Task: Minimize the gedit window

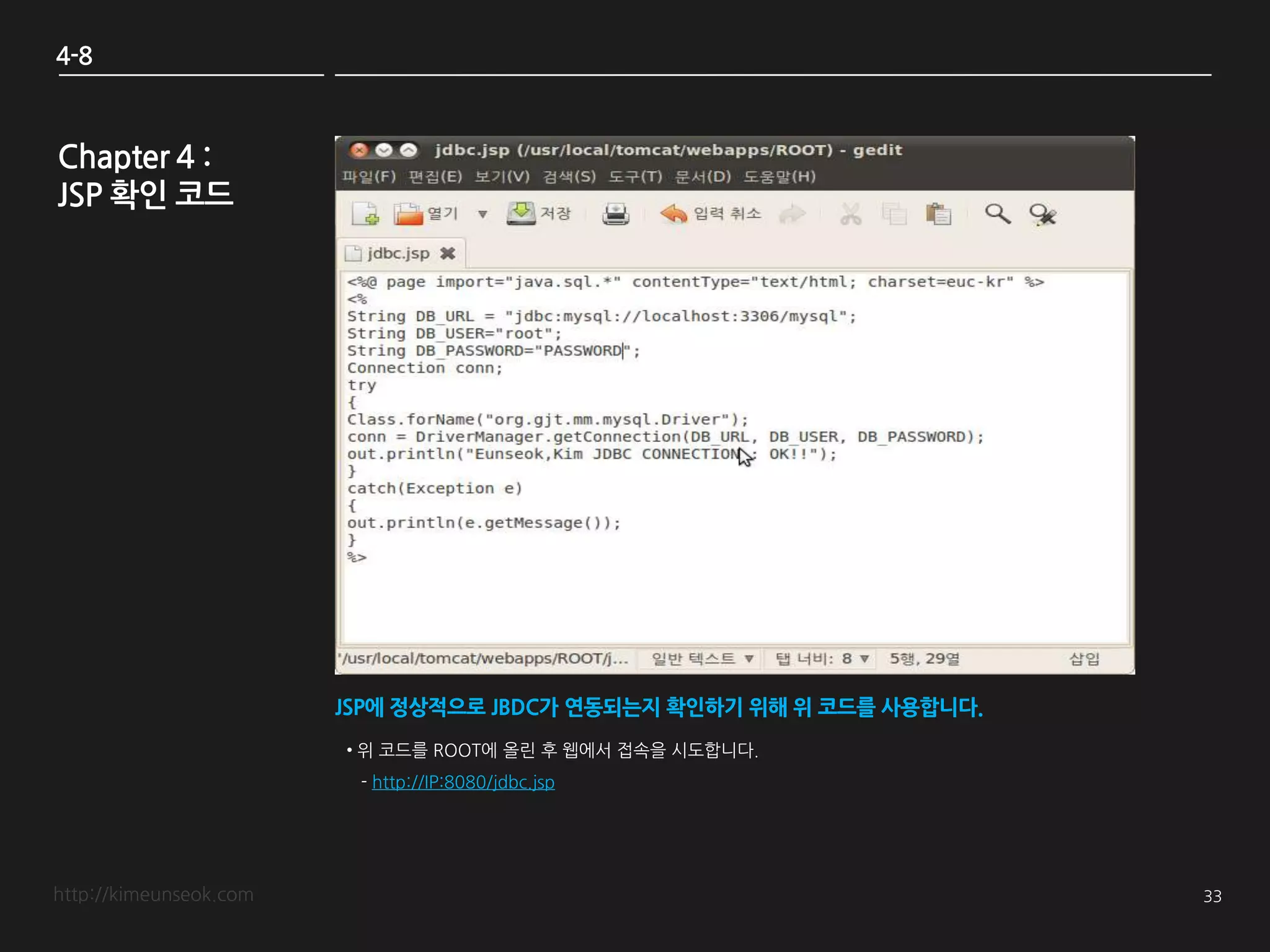Action: [384, 150]
